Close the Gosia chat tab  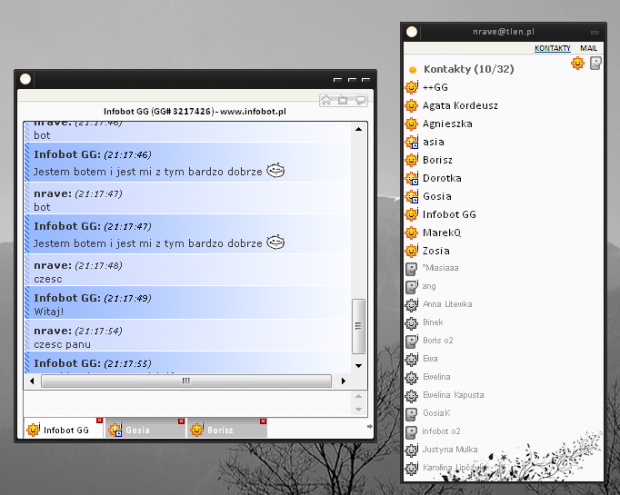(181, 421)
